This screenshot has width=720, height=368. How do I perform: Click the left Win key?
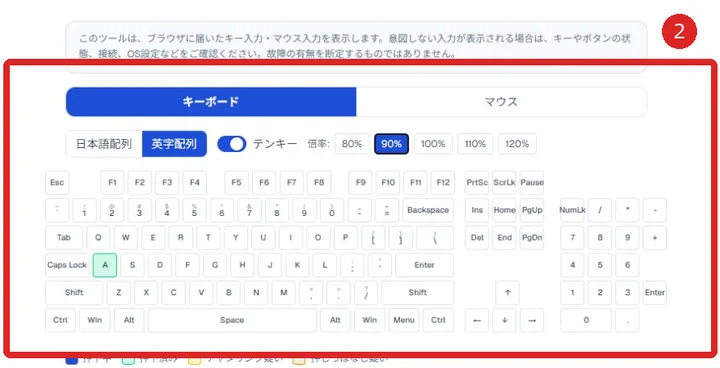95,320
